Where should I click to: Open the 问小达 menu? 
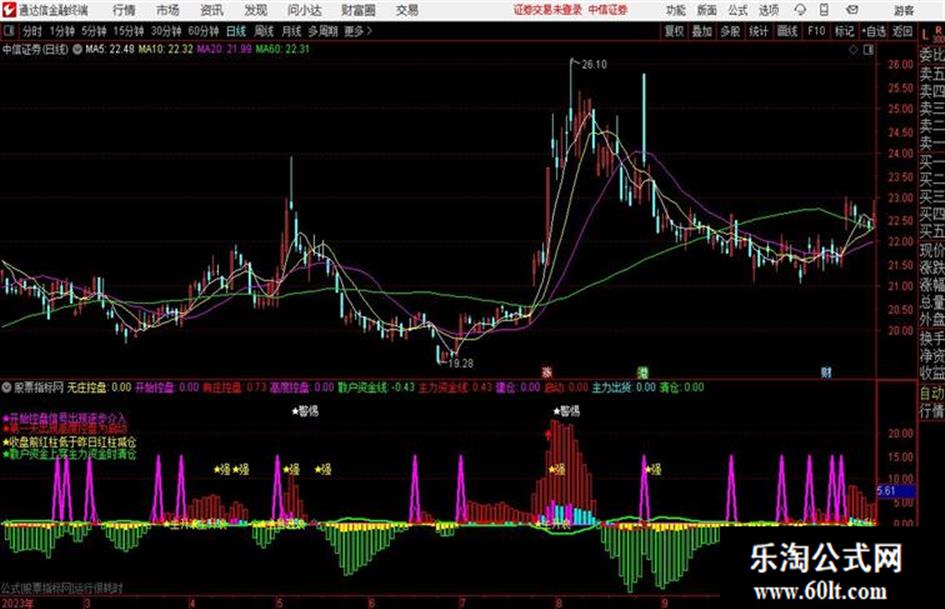pos(304,10)
